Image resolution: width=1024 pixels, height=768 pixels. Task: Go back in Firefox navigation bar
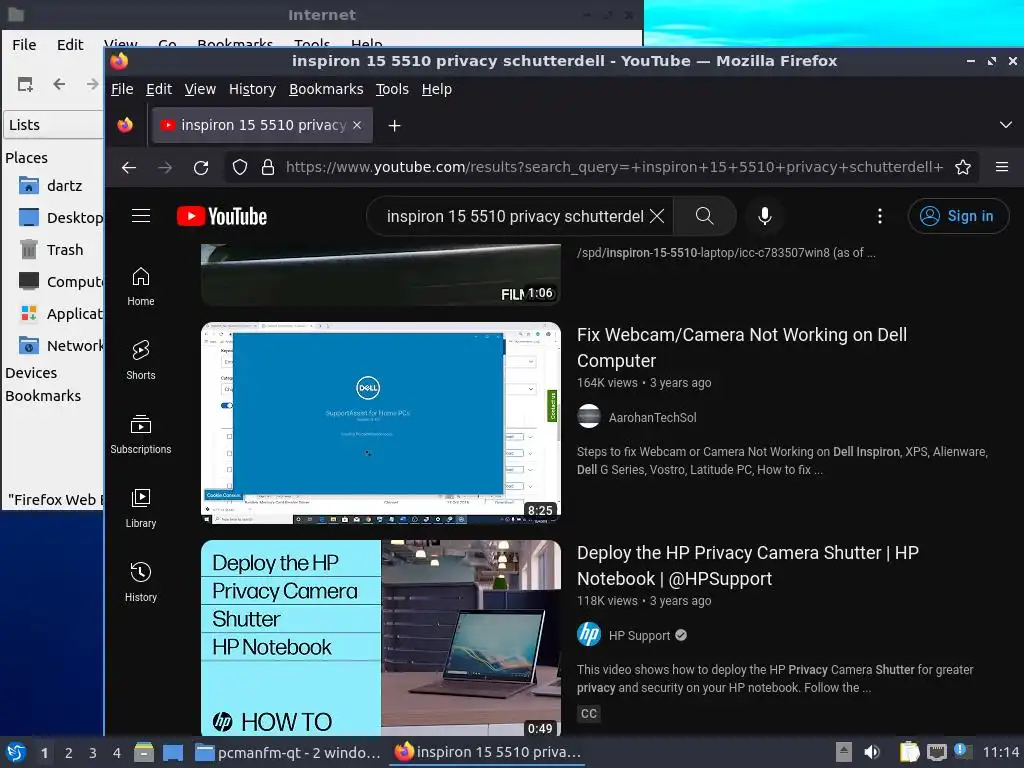click(x=129, y=168)
